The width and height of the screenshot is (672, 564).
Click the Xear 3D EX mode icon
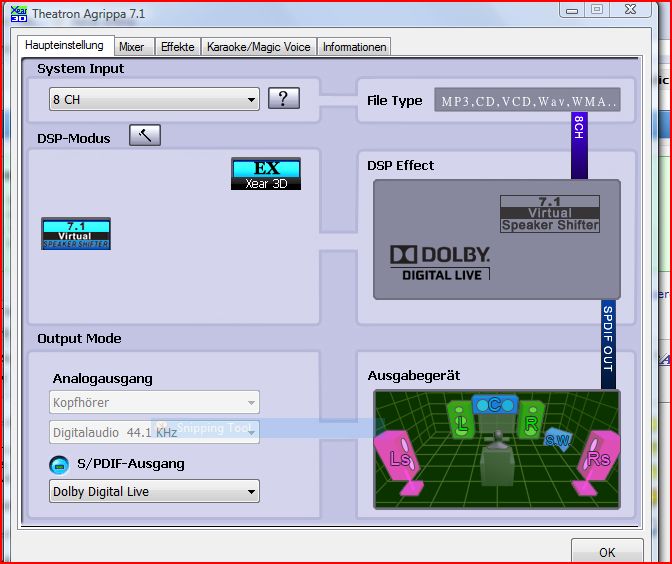[266, 174]
